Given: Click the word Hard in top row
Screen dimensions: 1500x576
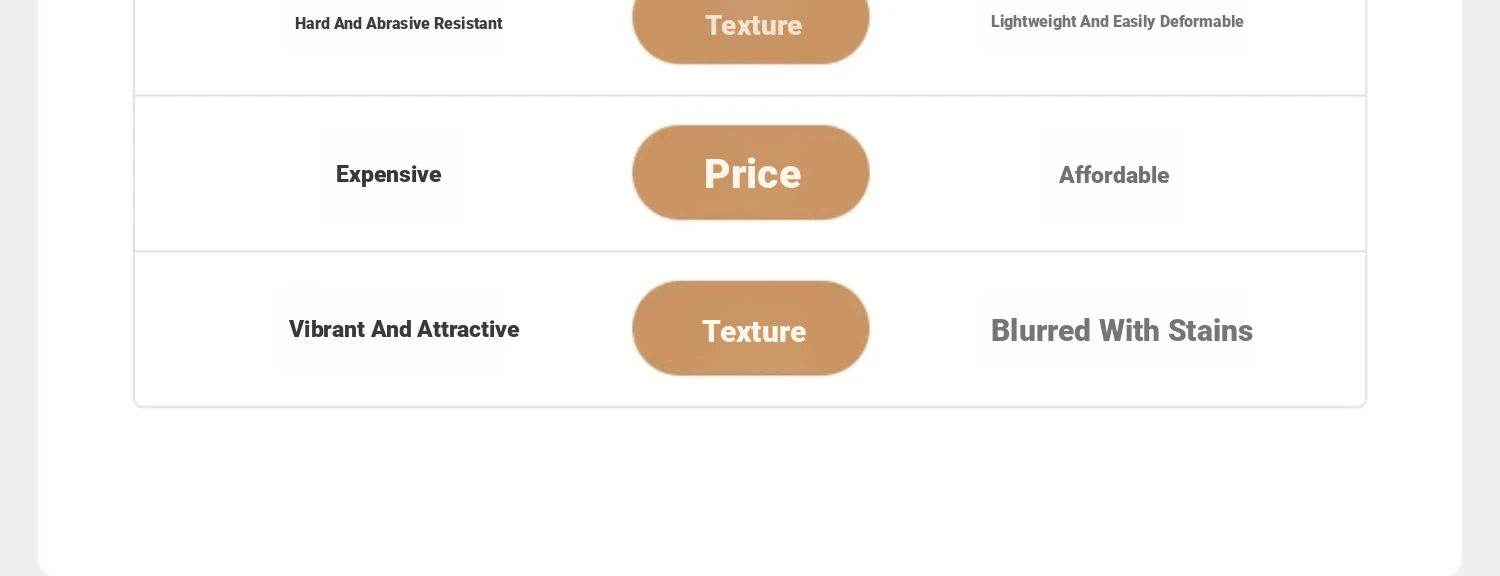Looking at the screenshot, I should pos(312,24).
